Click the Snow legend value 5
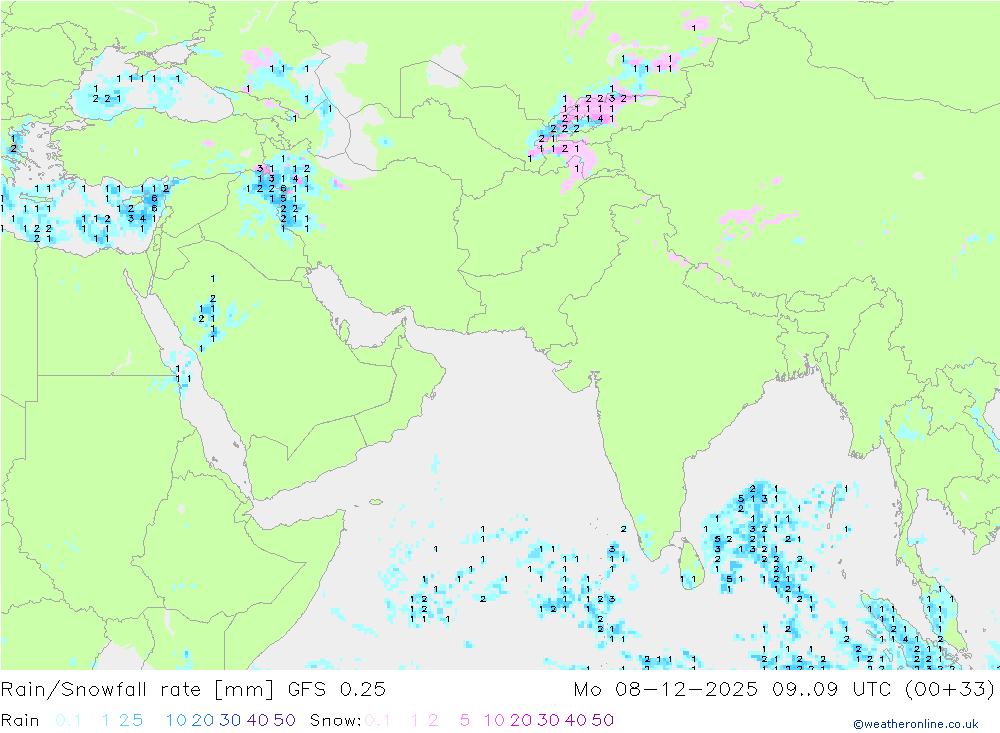 pyautogui.click(x=465, y=720)
